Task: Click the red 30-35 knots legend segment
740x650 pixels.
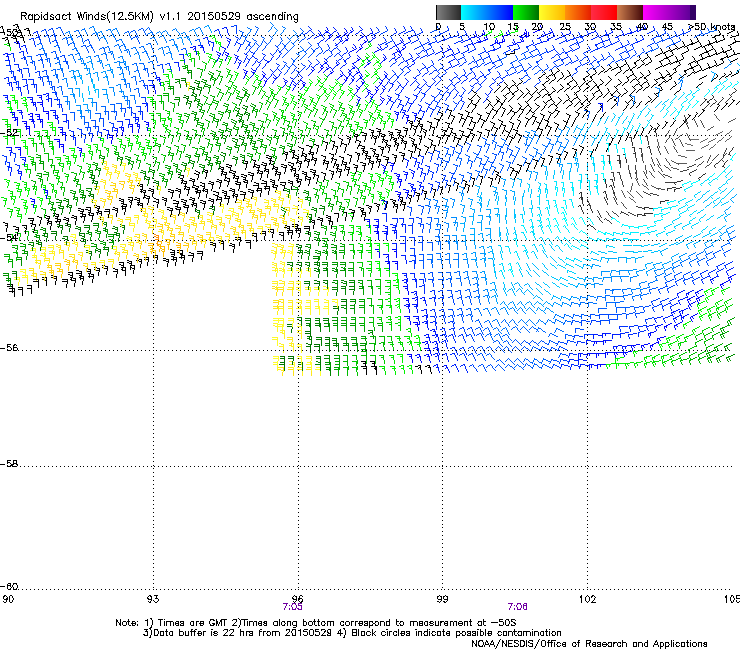Action: [x=604, y=12]
